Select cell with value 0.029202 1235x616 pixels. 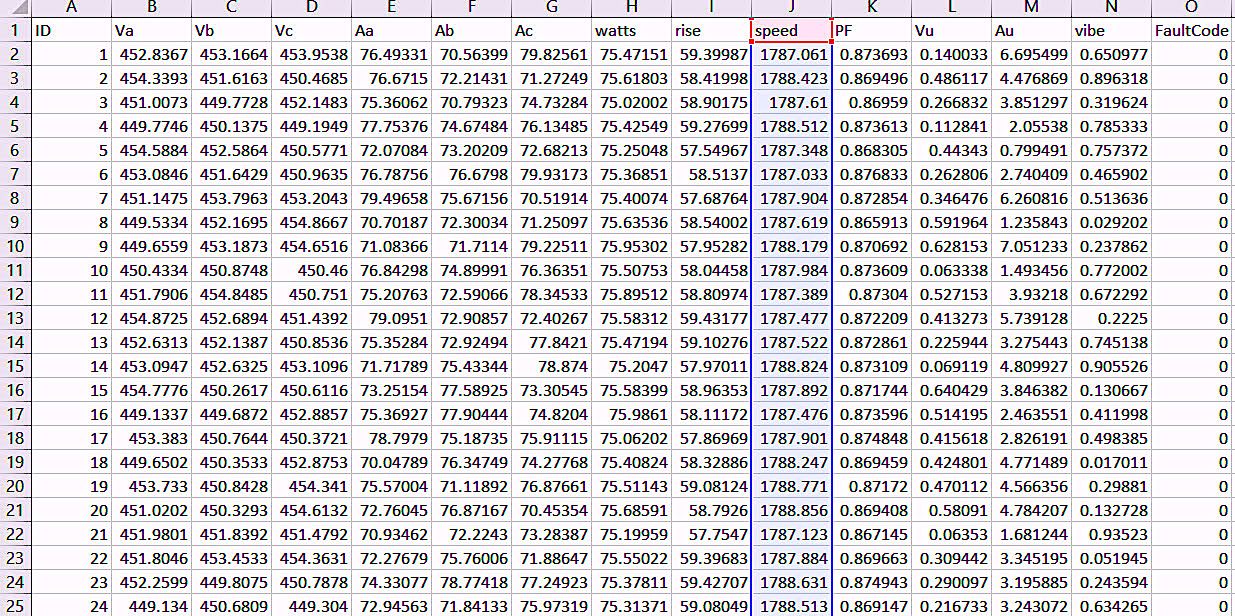tap(1111, 222)
